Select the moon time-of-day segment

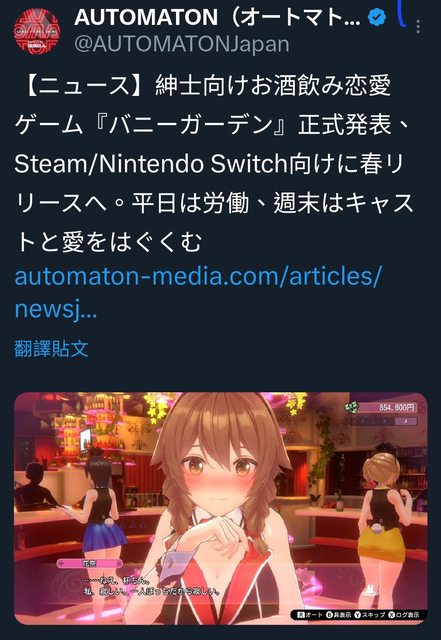tap(406, 421)
